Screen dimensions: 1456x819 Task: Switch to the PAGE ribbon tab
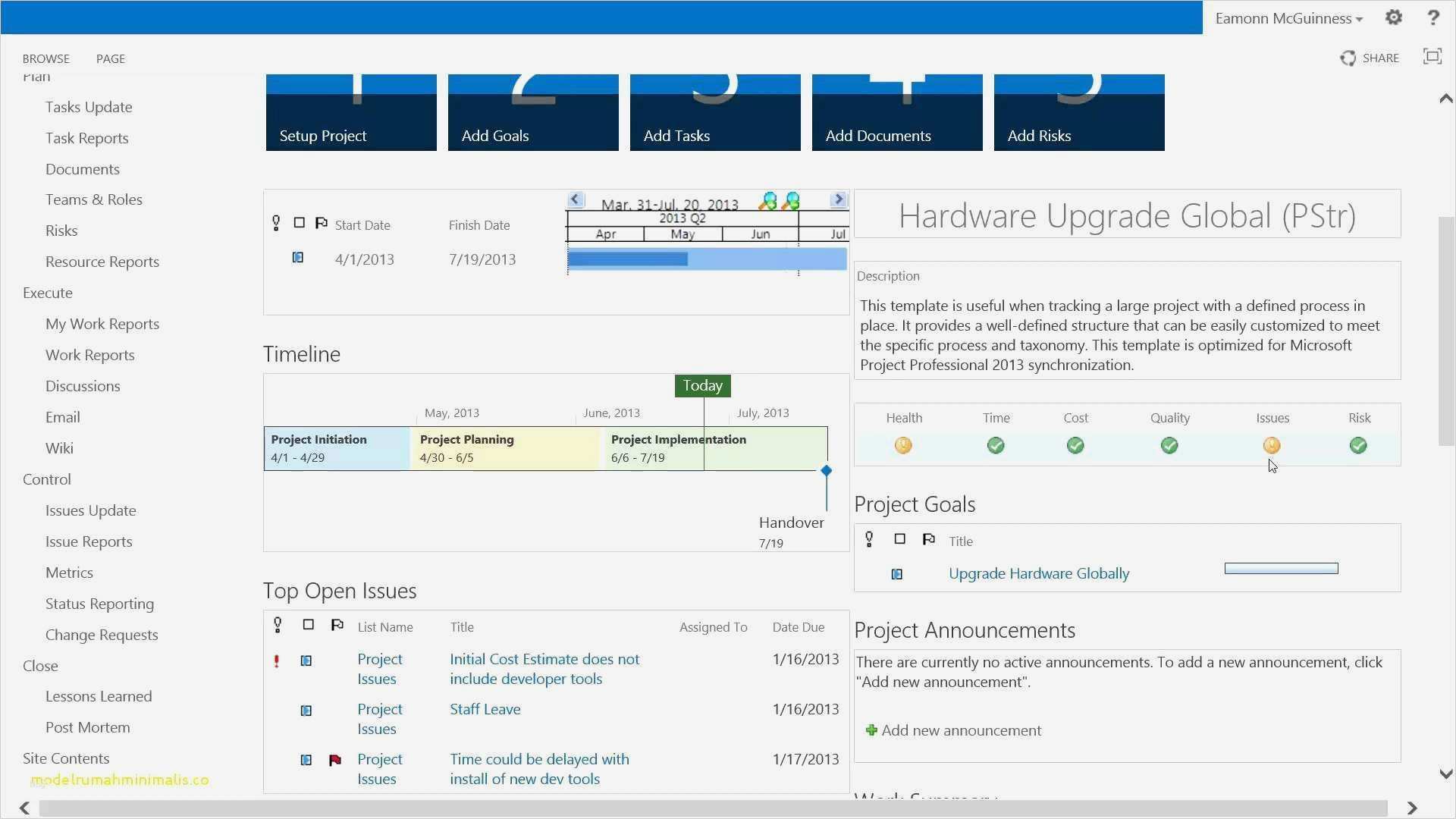[x=111, y=58]
